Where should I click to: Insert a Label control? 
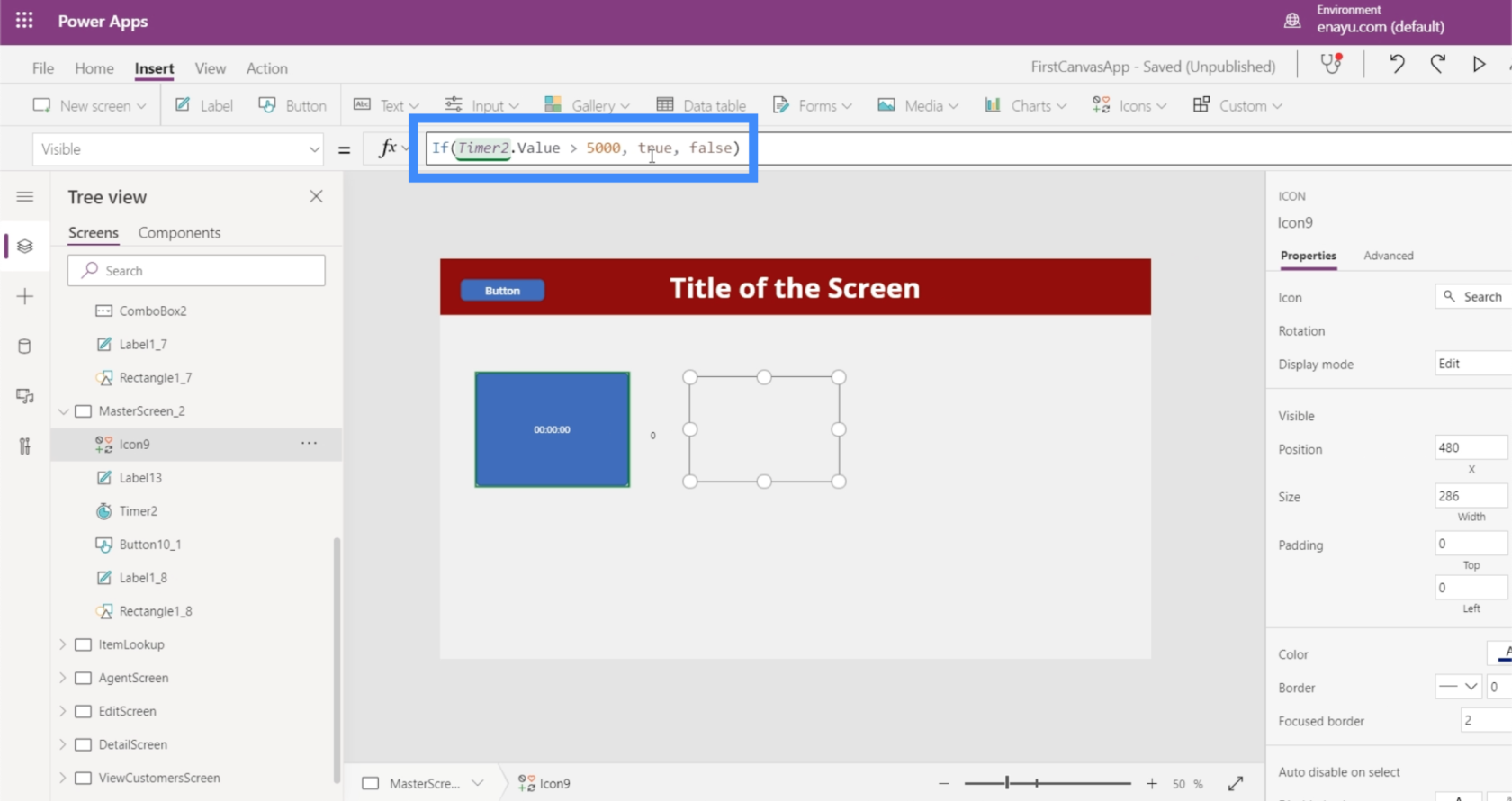[x=204, y=105]
